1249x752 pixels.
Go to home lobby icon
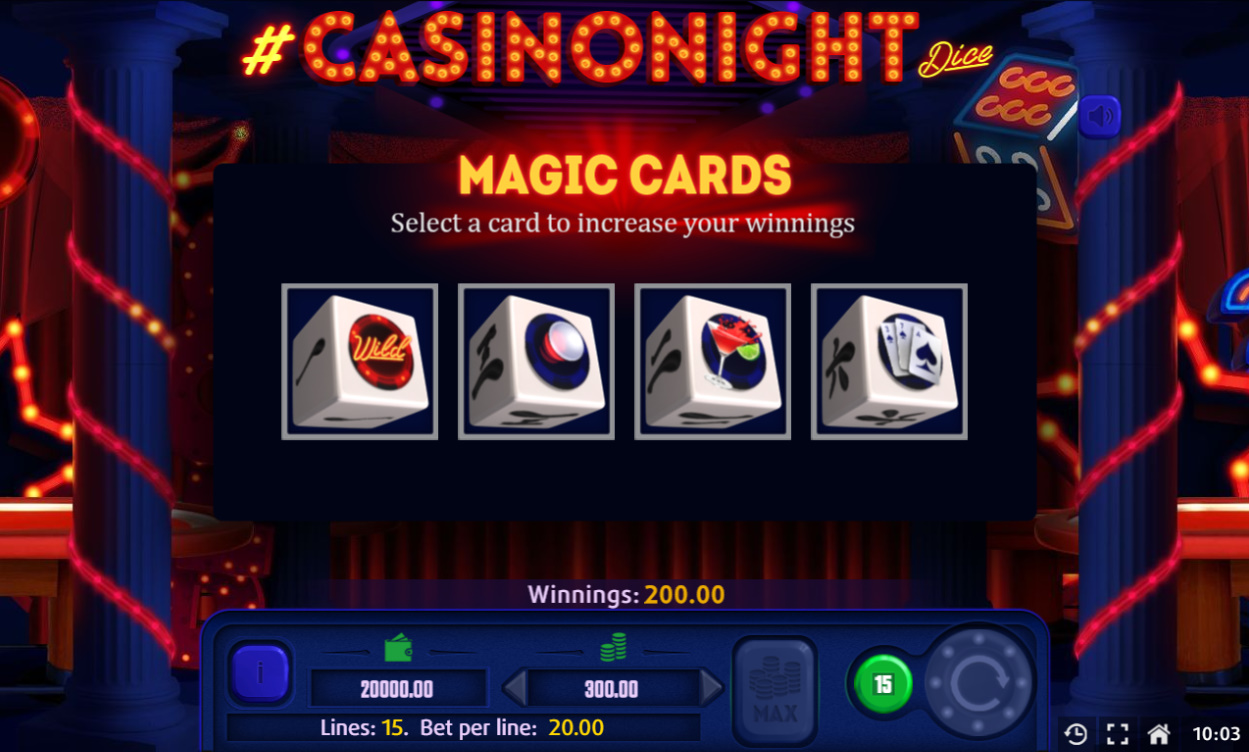[1159, 734]
